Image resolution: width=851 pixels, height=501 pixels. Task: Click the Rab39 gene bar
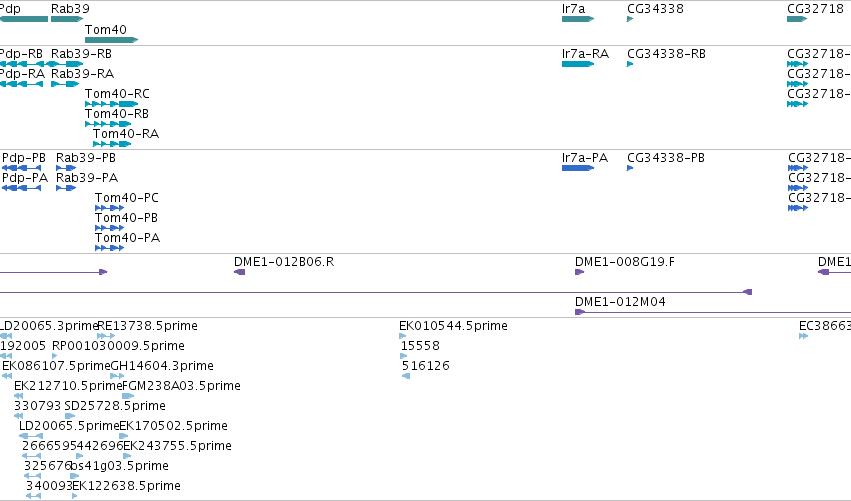[67, 19]
